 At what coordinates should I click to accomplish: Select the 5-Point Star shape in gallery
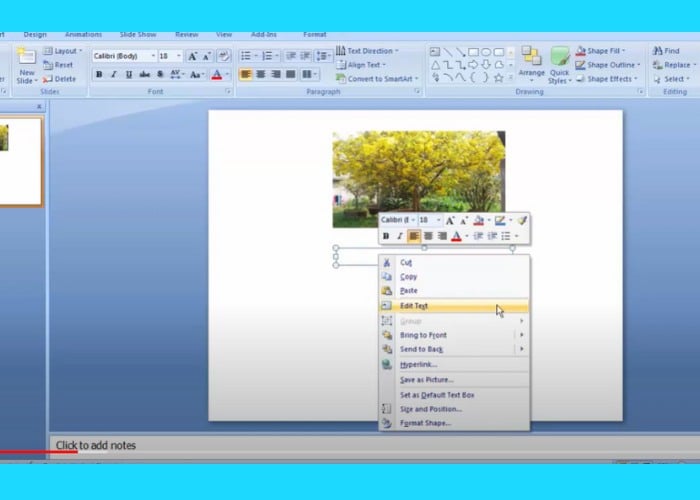coord(499,78)
